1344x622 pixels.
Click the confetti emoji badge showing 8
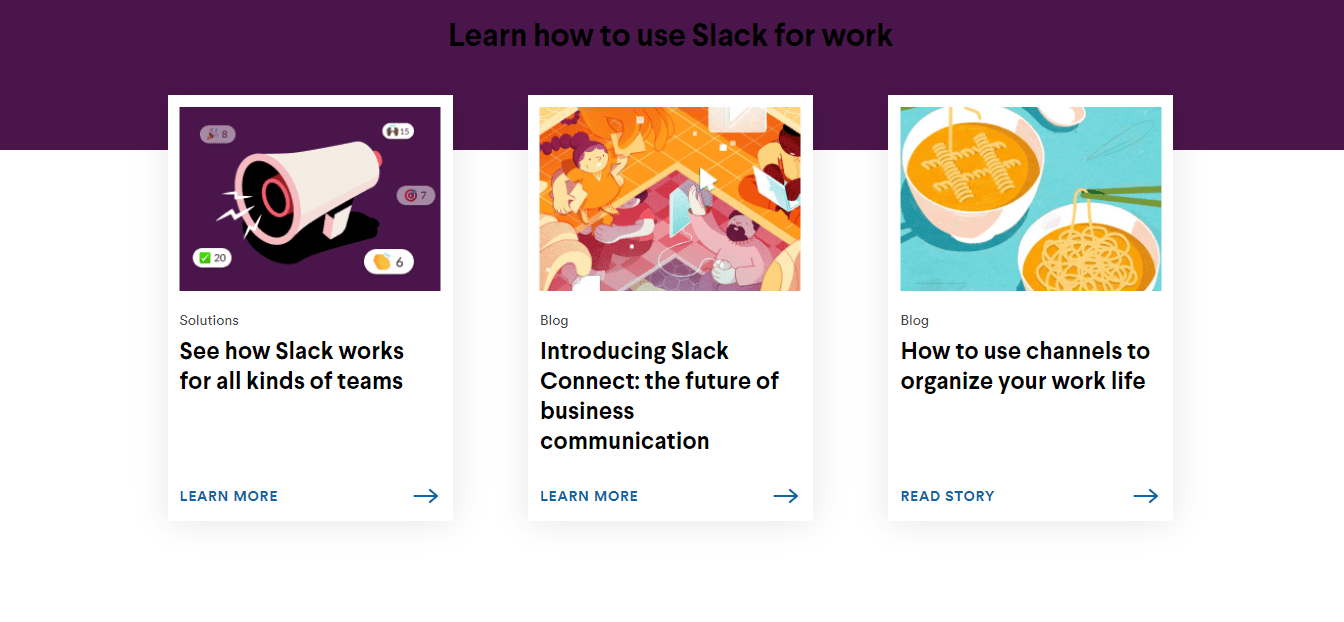(216, 133)
